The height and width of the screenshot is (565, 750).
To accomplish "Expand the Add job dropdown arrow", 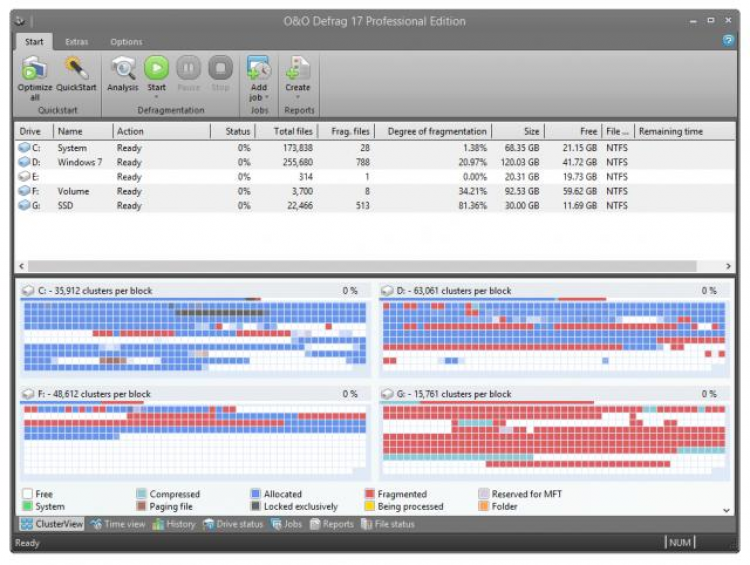I will (x=266, y=98).
